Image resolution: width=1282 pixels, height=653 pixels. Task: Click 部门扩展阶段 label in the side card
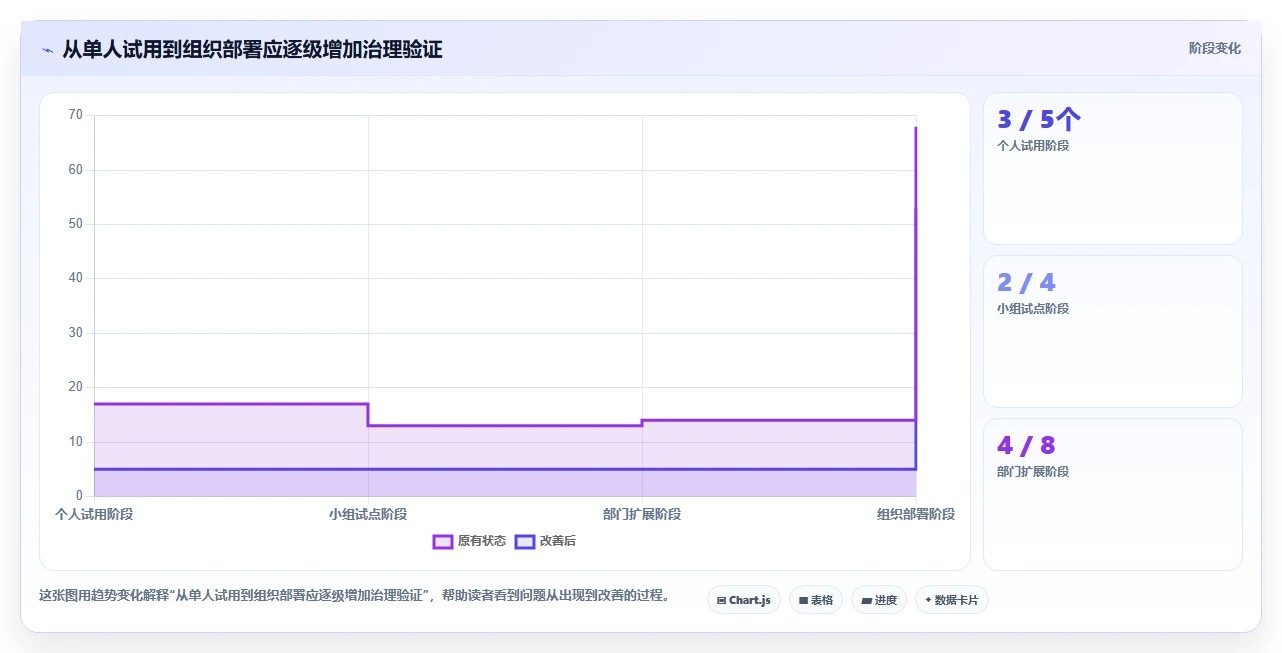(x=1033, y=471)
